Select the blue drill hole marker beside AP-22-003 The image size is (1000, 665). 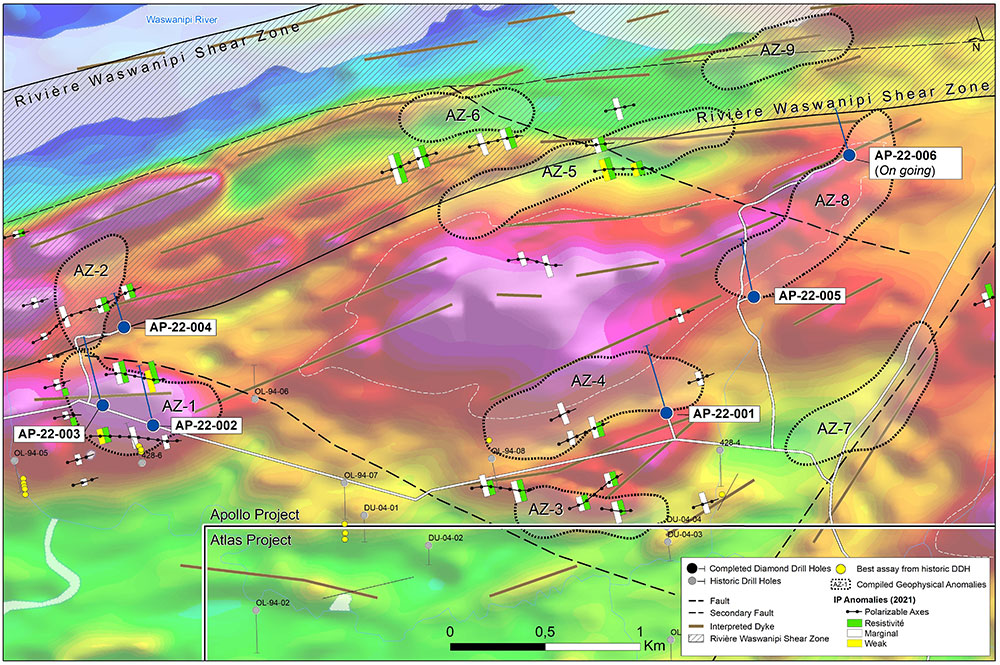click(103, 405)
